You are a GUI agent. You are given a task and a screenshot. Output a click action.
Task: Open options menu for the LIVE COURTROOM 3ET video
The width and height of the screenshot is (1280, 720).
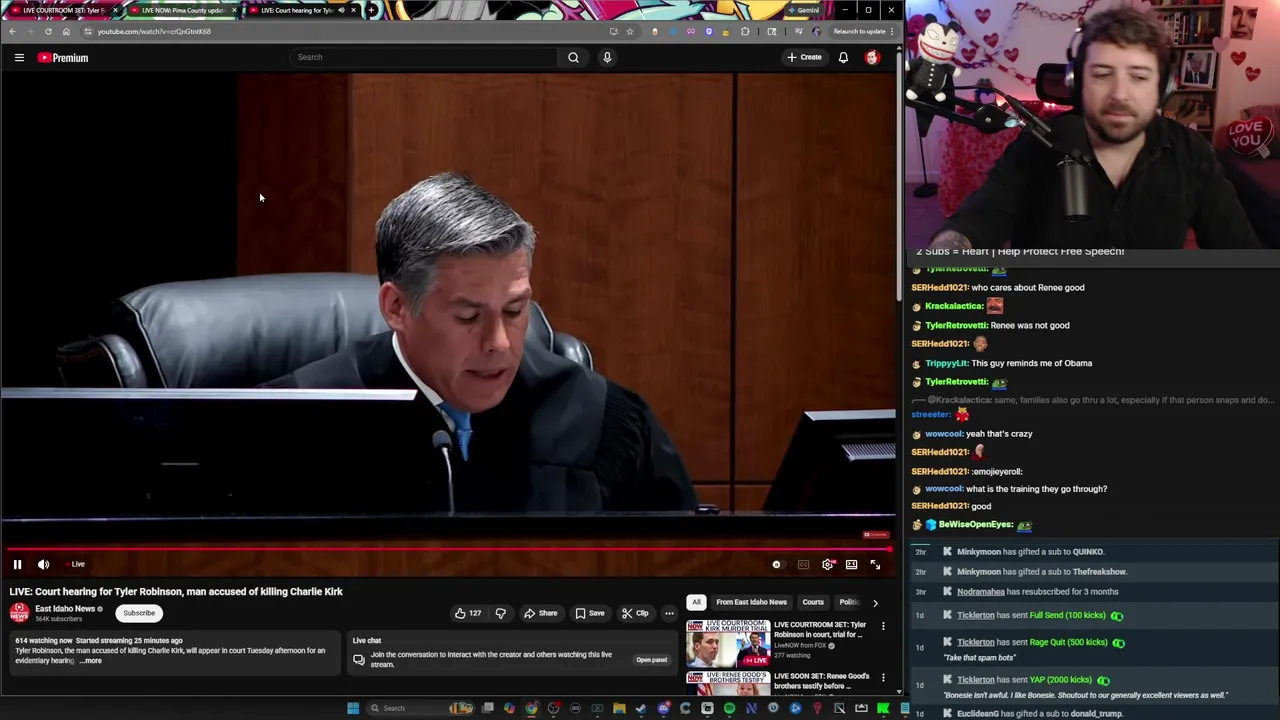pos(883,626)
